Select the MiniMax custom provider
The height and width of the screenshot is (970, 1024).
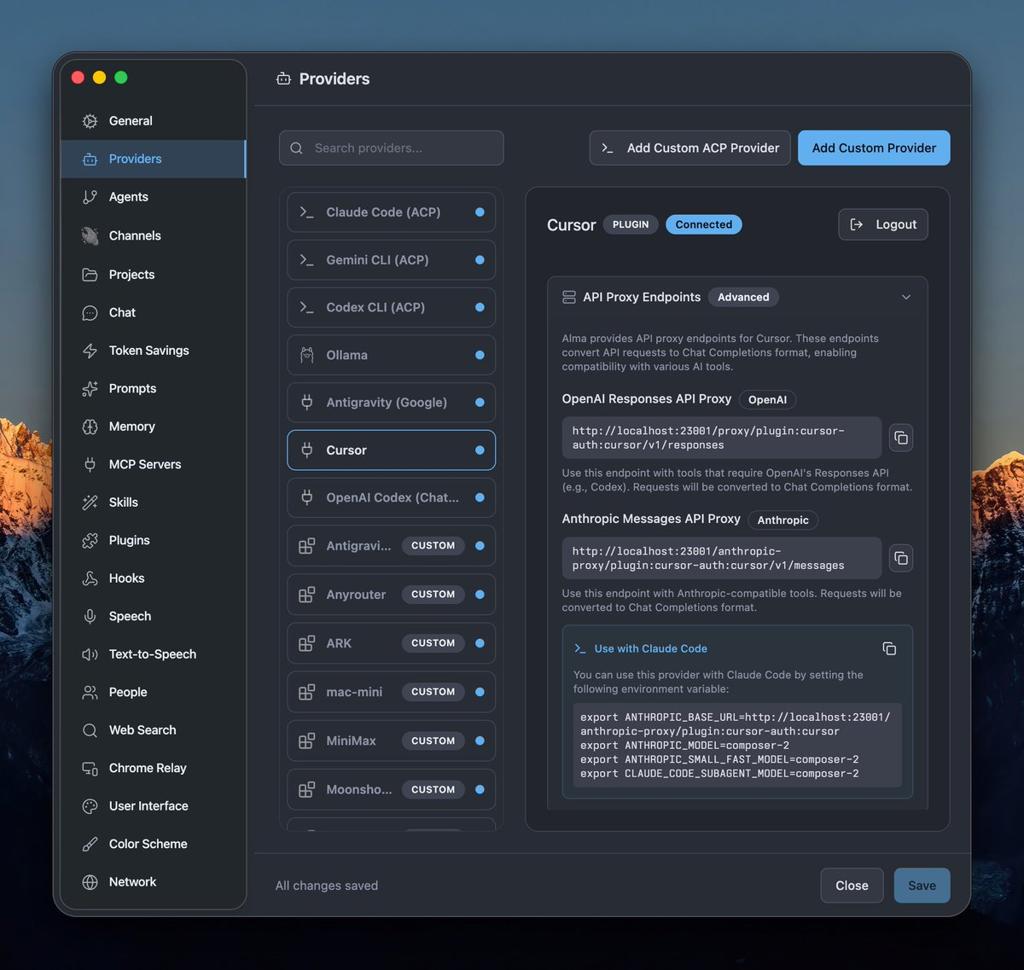pyautogui.click(x=391, y=741)
